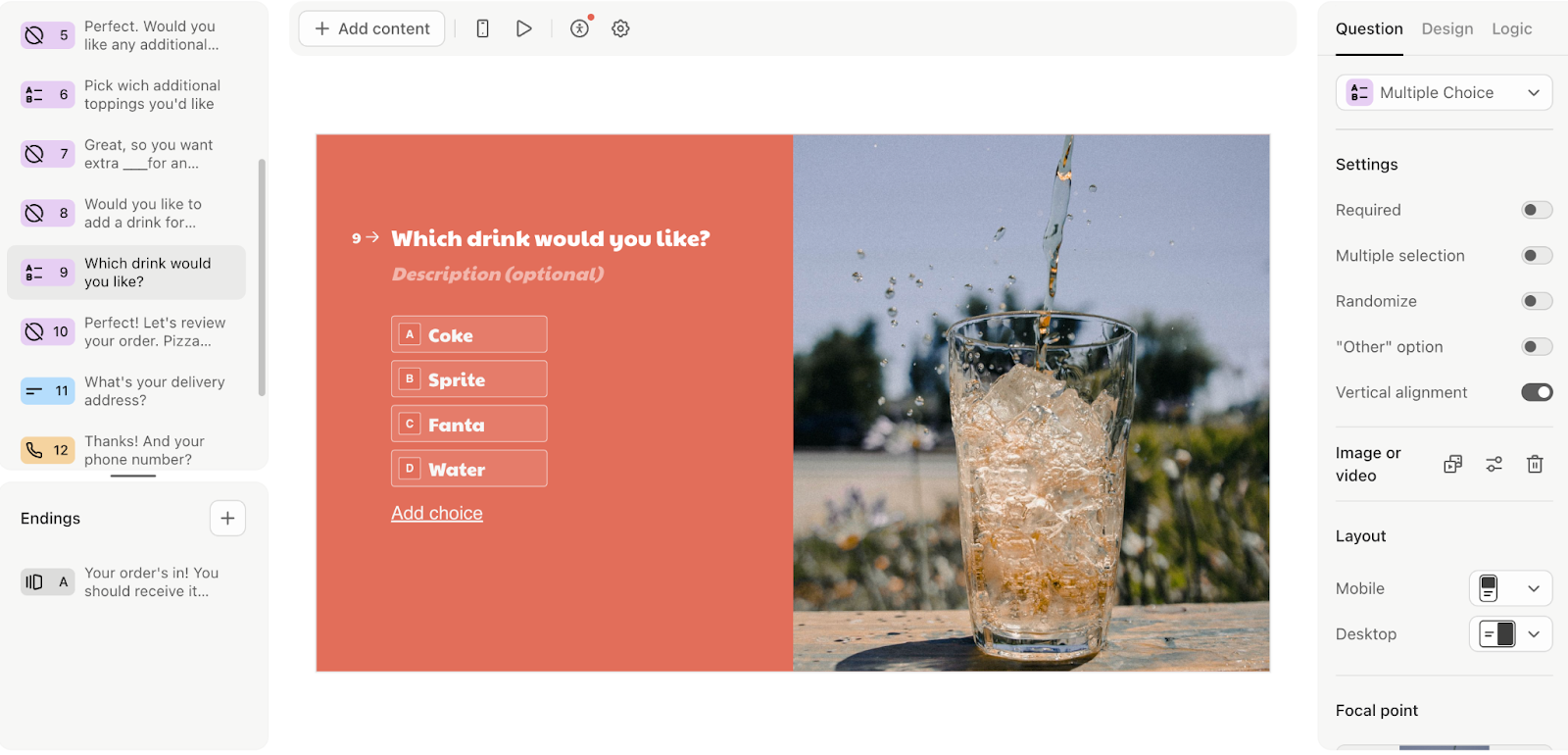This screenshot has height=755, width=1568.
Task: Click ending screen icon A
Action: (x=34, y=581)
